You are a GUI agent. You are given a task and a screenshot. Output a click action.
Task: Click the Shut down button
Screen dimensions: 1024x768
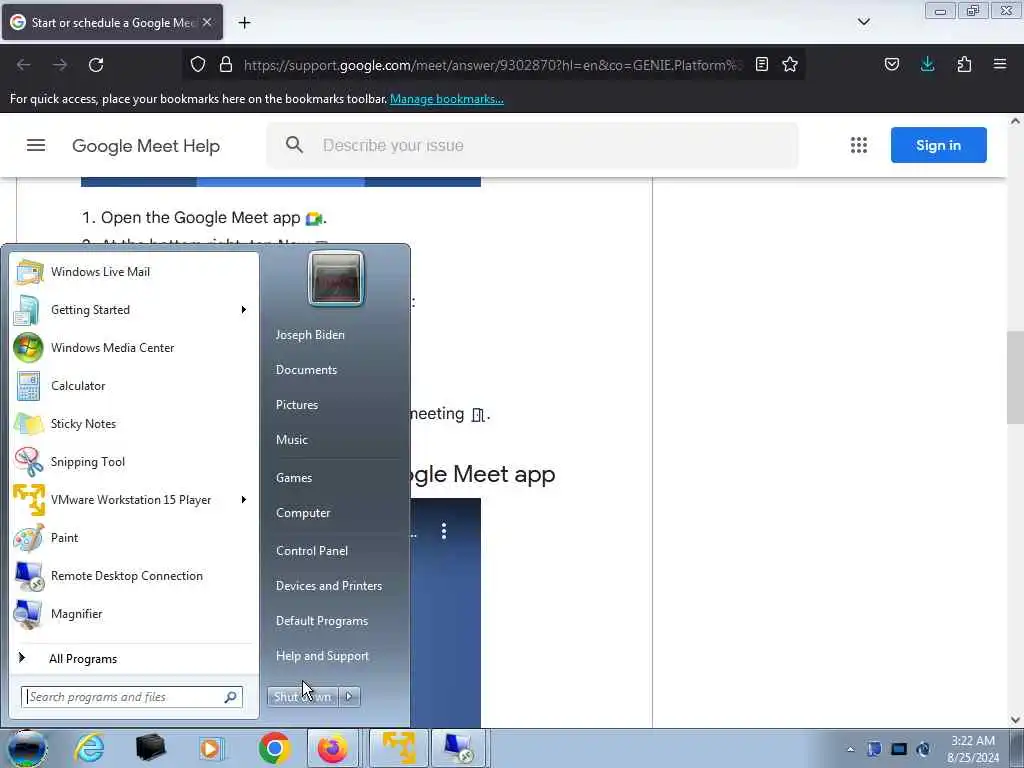303,697
